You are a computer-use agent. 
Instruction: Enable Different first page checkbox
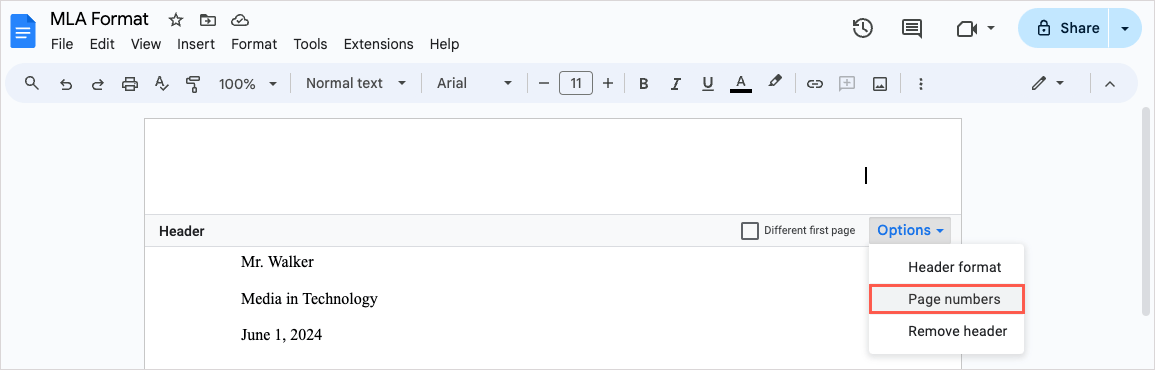[x=750, y=231]
